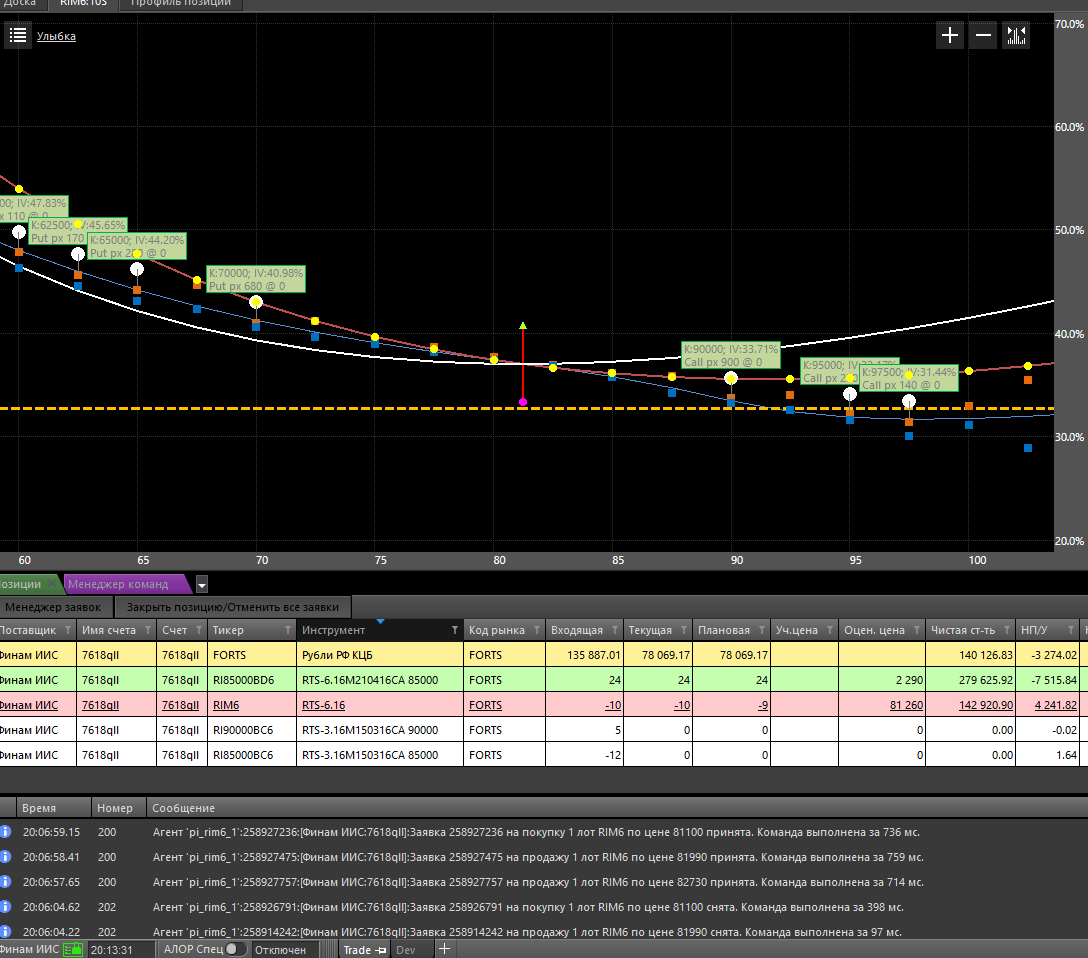Click the filter icon in Инструмент column
Viewport: 1088px width, 958px height.
455,630
